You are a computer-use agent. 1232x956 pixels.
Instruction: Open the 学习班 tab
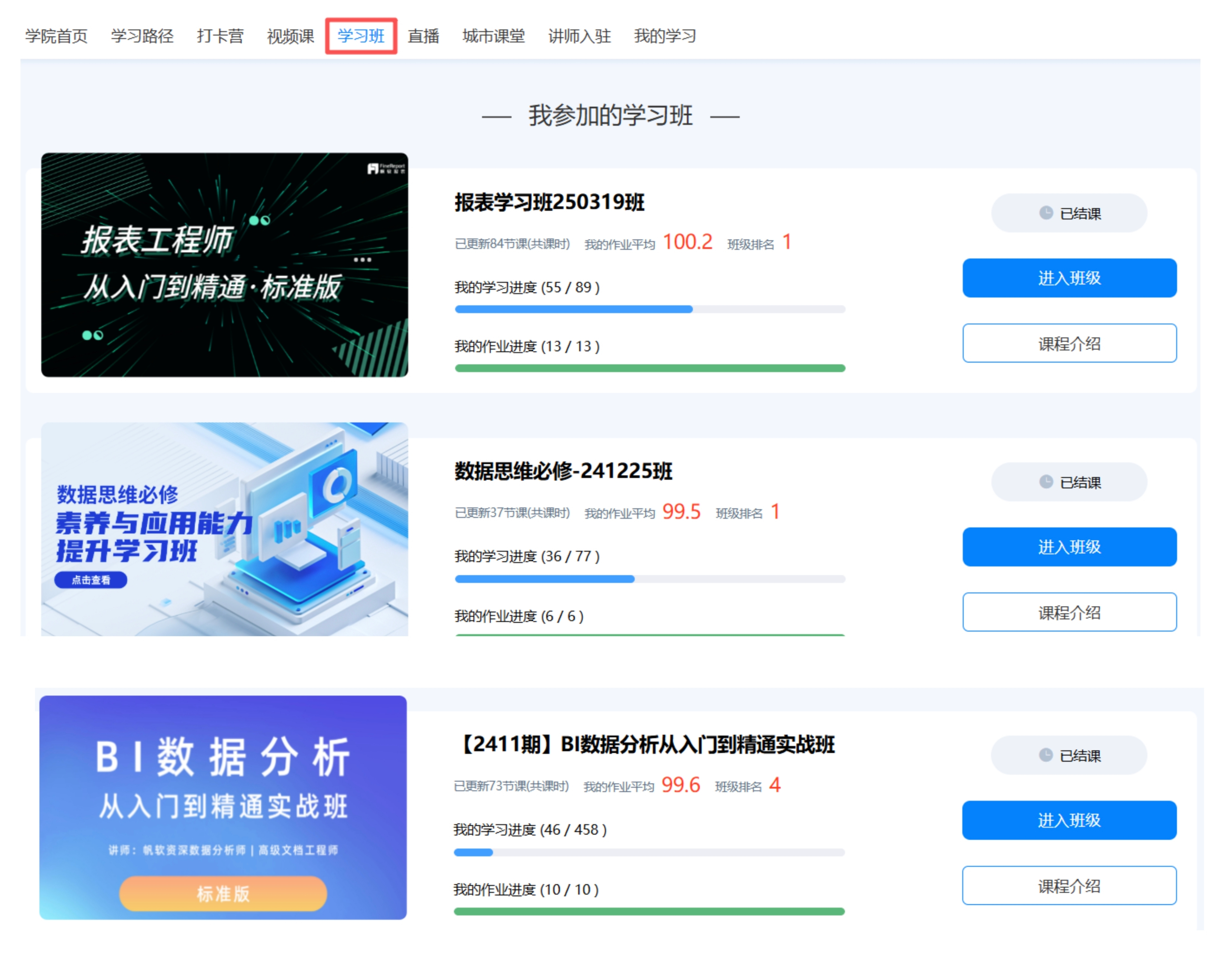(360, 36)
